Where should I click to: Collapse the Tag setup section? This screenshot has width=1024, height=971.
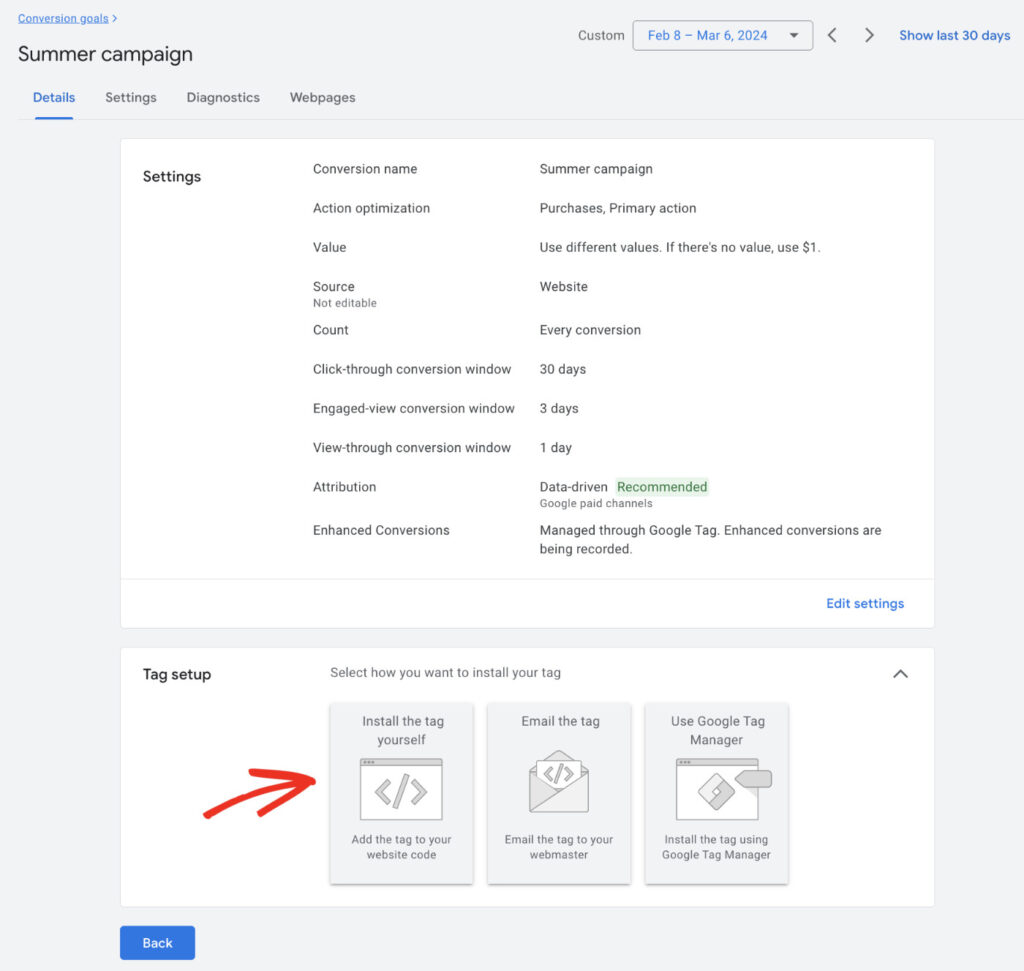(x=900, y=674)
